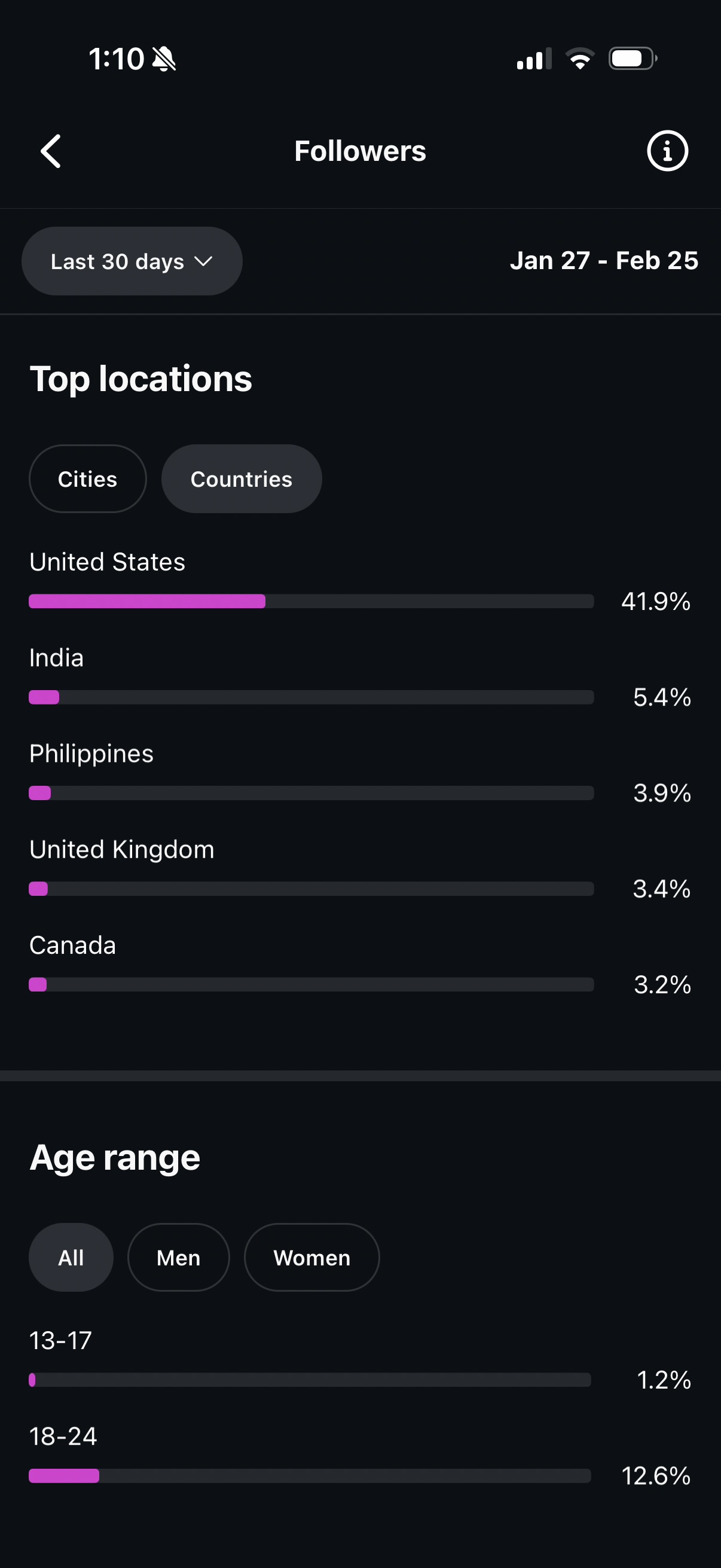Select the Countries tab
The width and height of the screenshot is (721, 1568).
click(x=242, y=479)
